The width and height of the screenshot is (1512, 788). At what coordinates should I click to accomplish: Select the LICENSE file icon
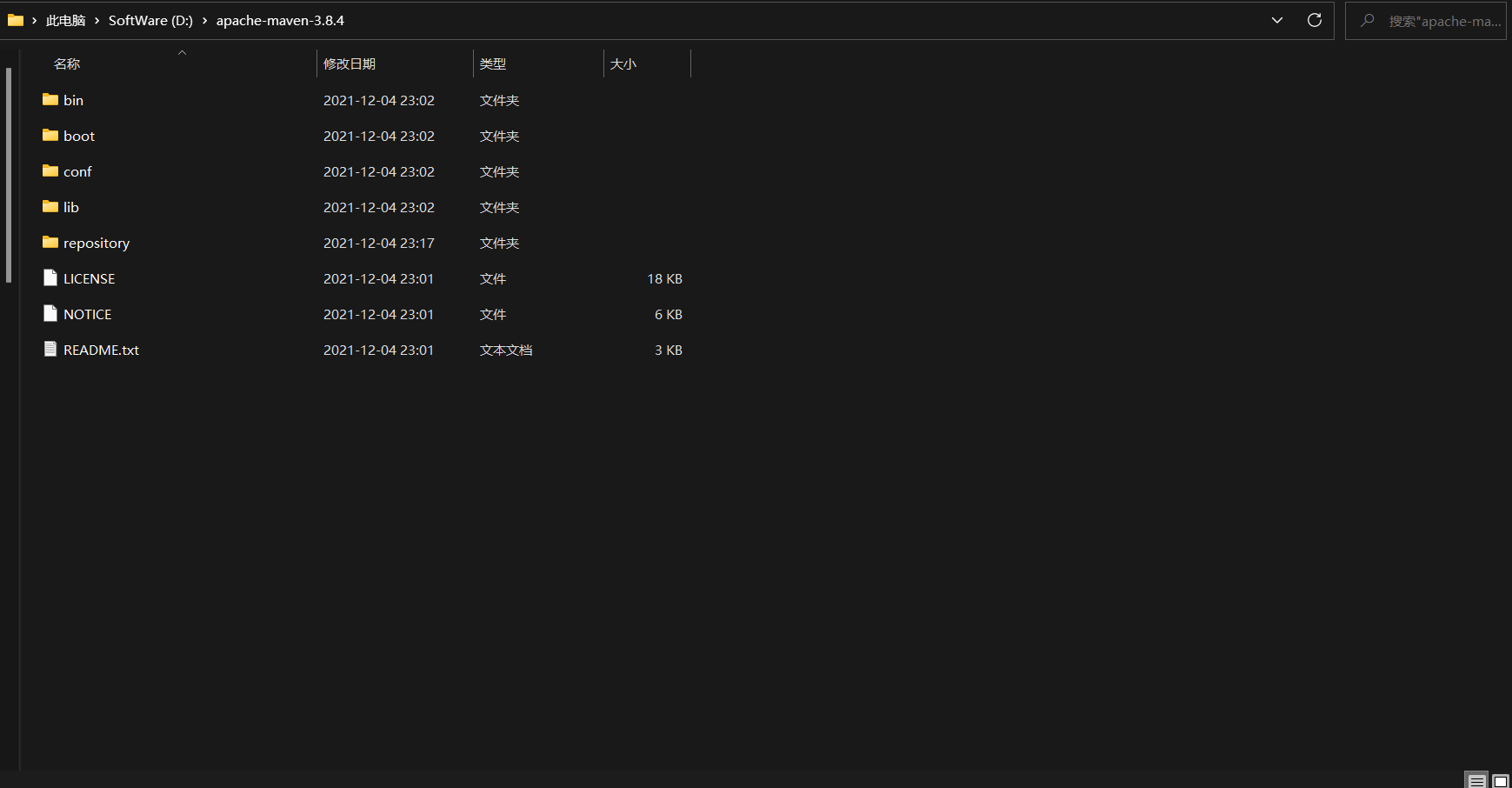(x=50, y=278)
